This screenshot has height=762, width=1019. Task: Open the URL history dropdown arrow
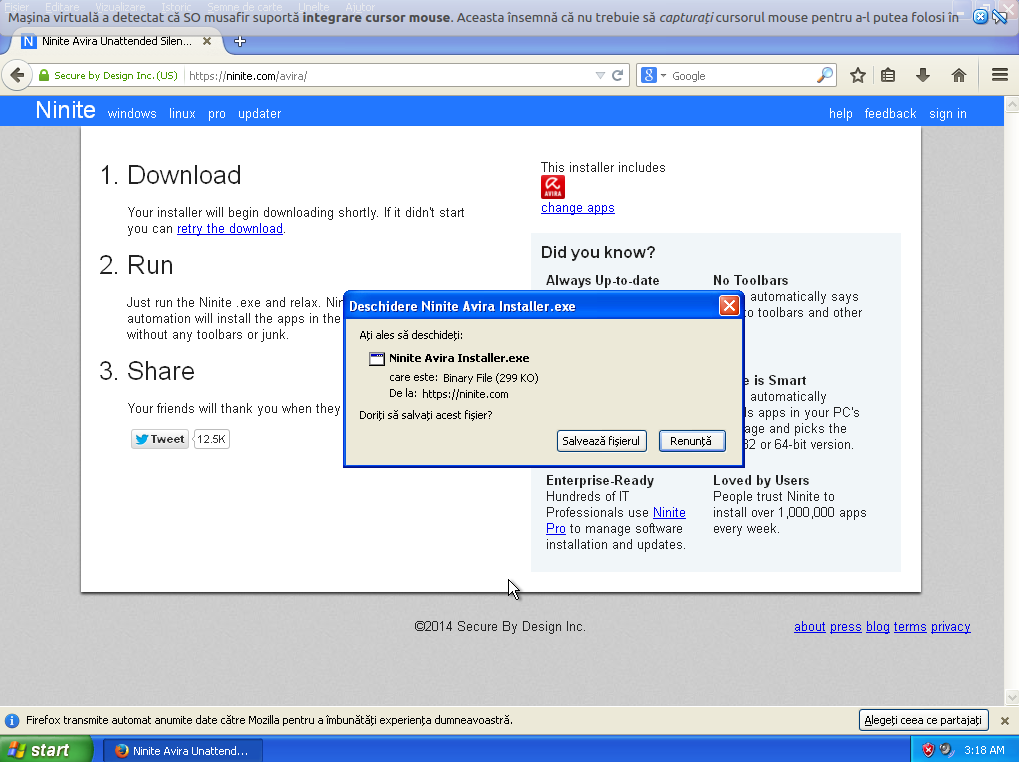[x=600, y=75]
